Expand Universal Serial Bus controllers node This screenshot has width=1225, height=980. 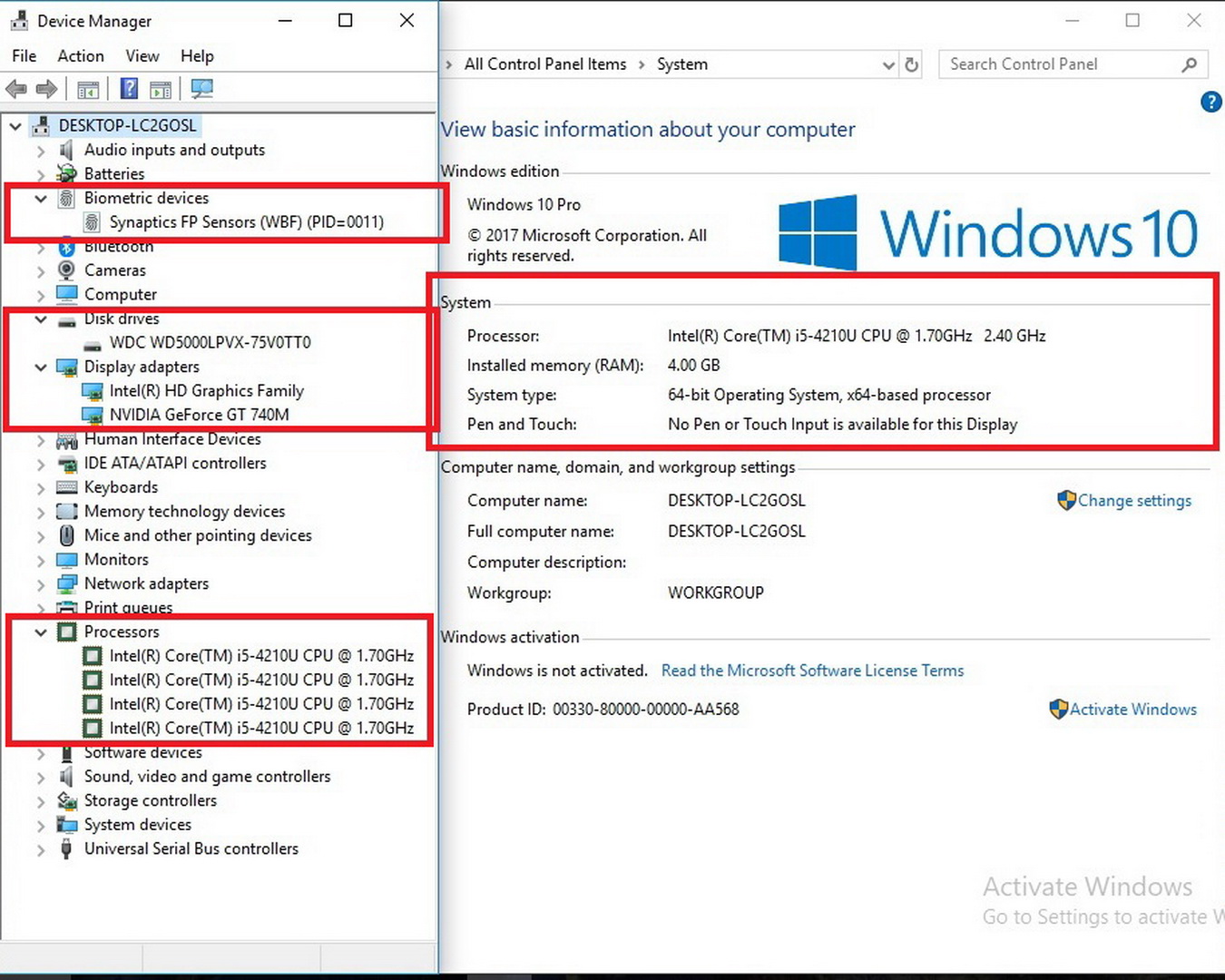pyautogui.click(x=41, y=850)
